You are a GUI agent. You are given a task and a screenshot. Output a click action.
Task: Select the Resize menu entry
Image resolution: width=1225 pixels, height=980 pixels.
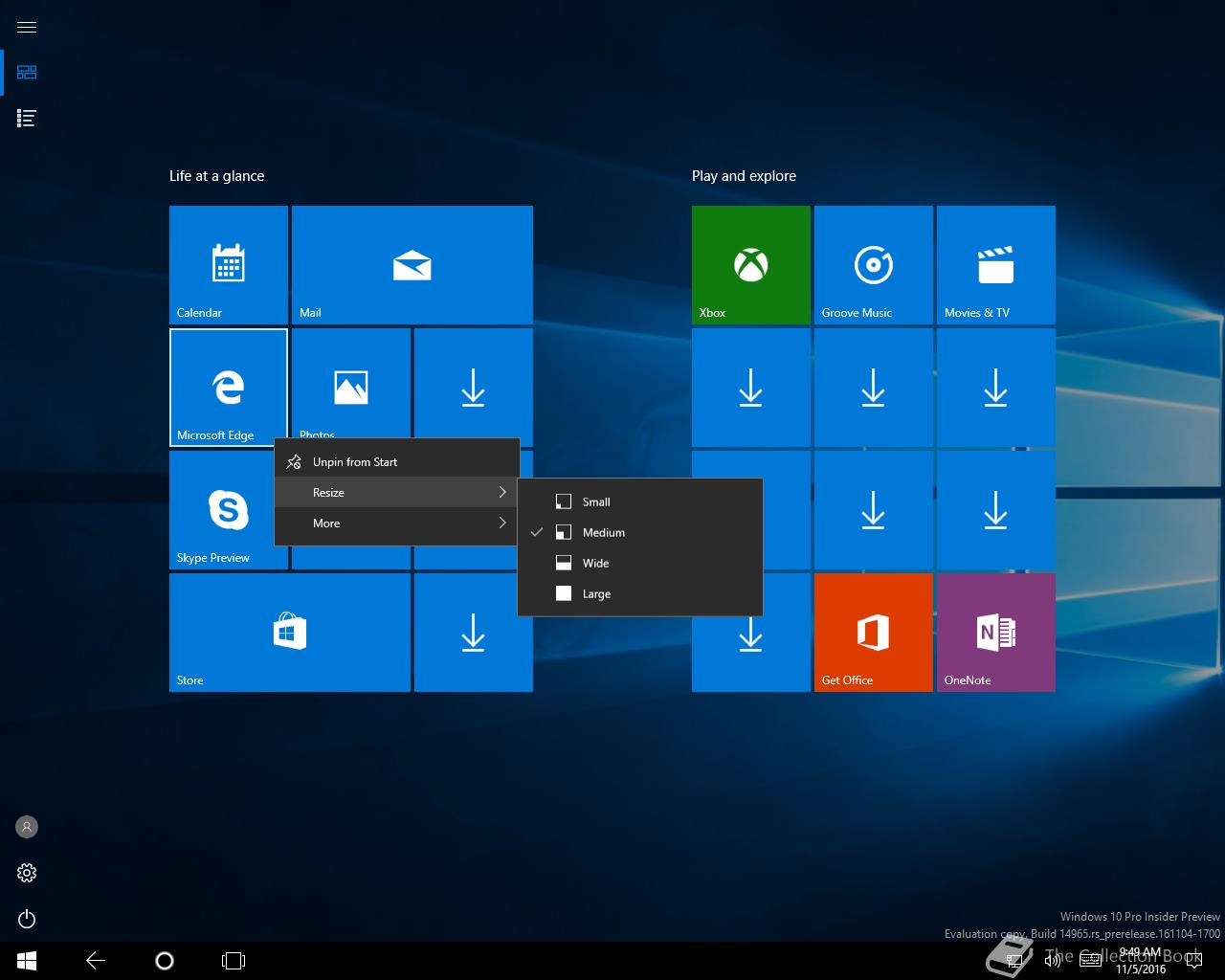click(397, 492)
